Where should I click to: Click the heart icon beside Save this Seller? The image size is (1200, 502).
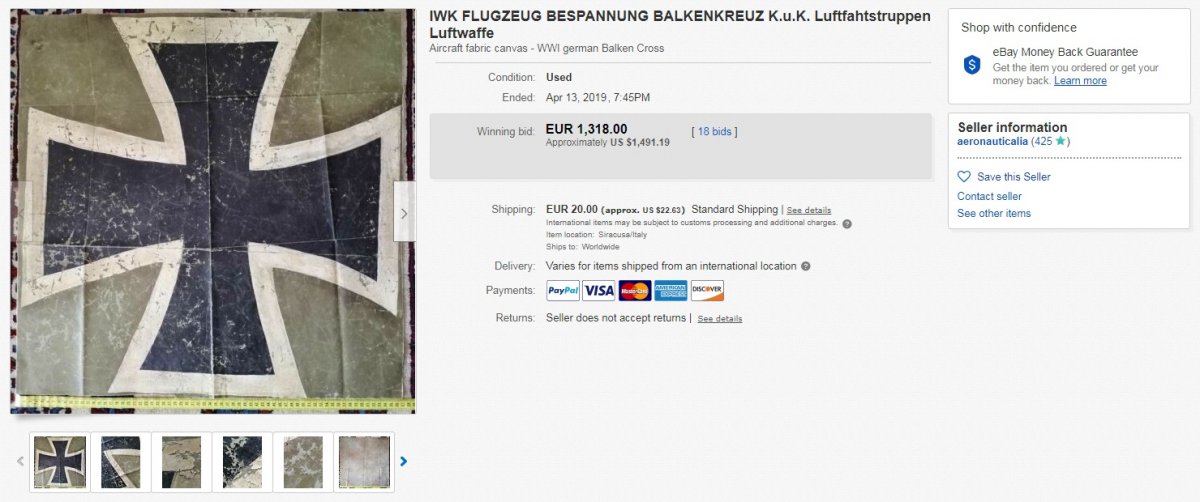(x=964, y=177)
